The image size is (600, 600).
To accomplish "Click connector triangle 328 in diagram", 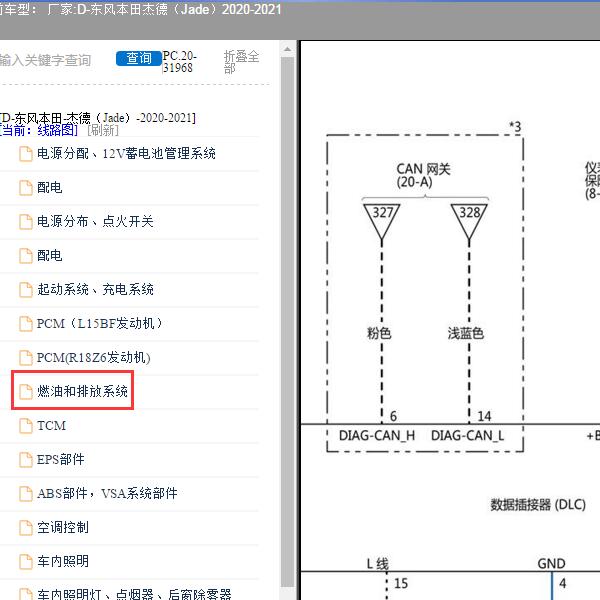I will (469, 222).
